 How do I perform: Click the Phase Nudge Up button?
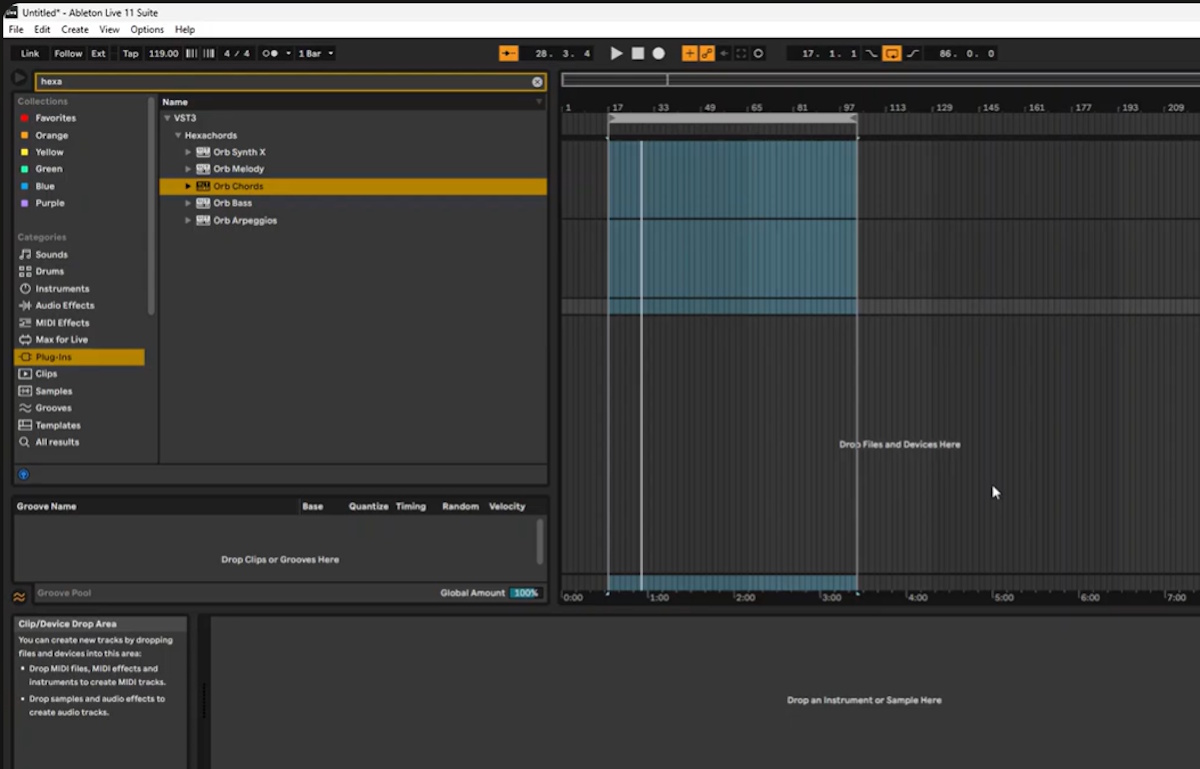tap(209, 53)
